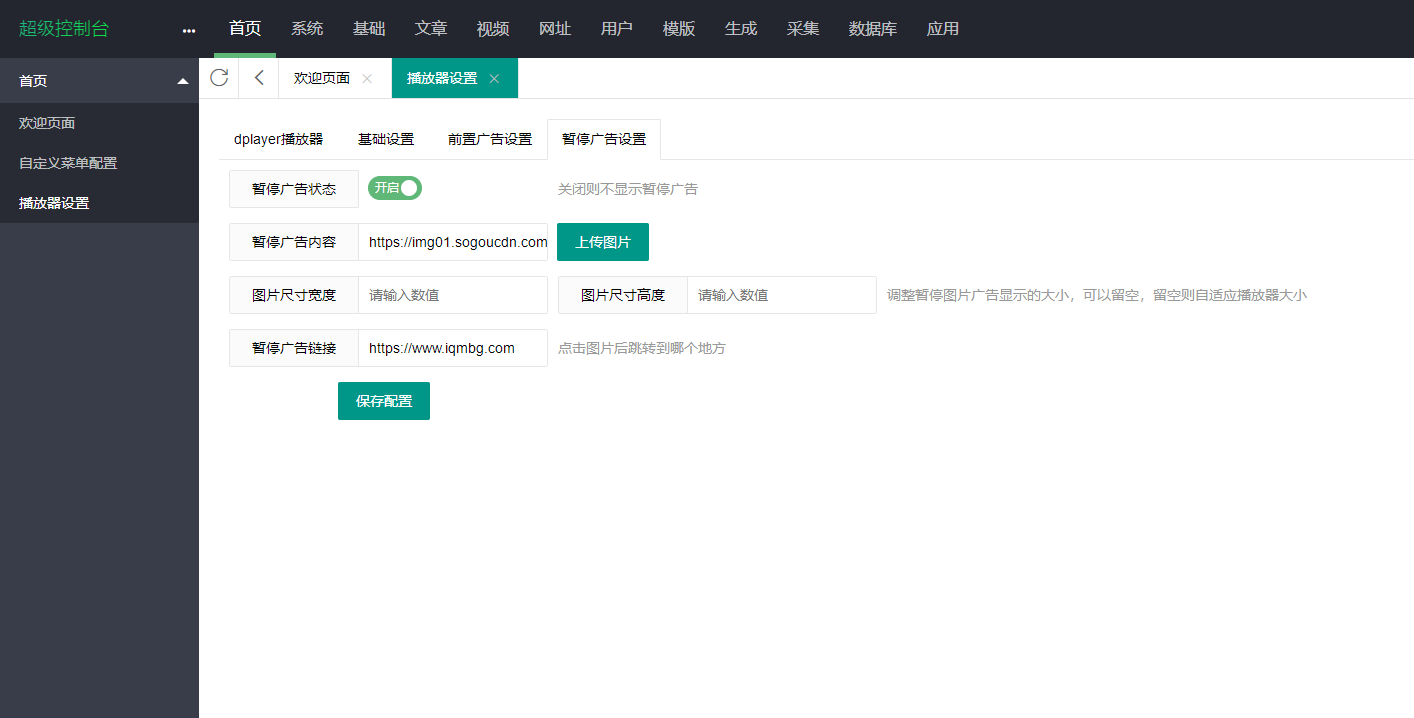Toggle the 暂停广告状态 switch off
The image size is (1414, 718).
[x=395, y=188]
